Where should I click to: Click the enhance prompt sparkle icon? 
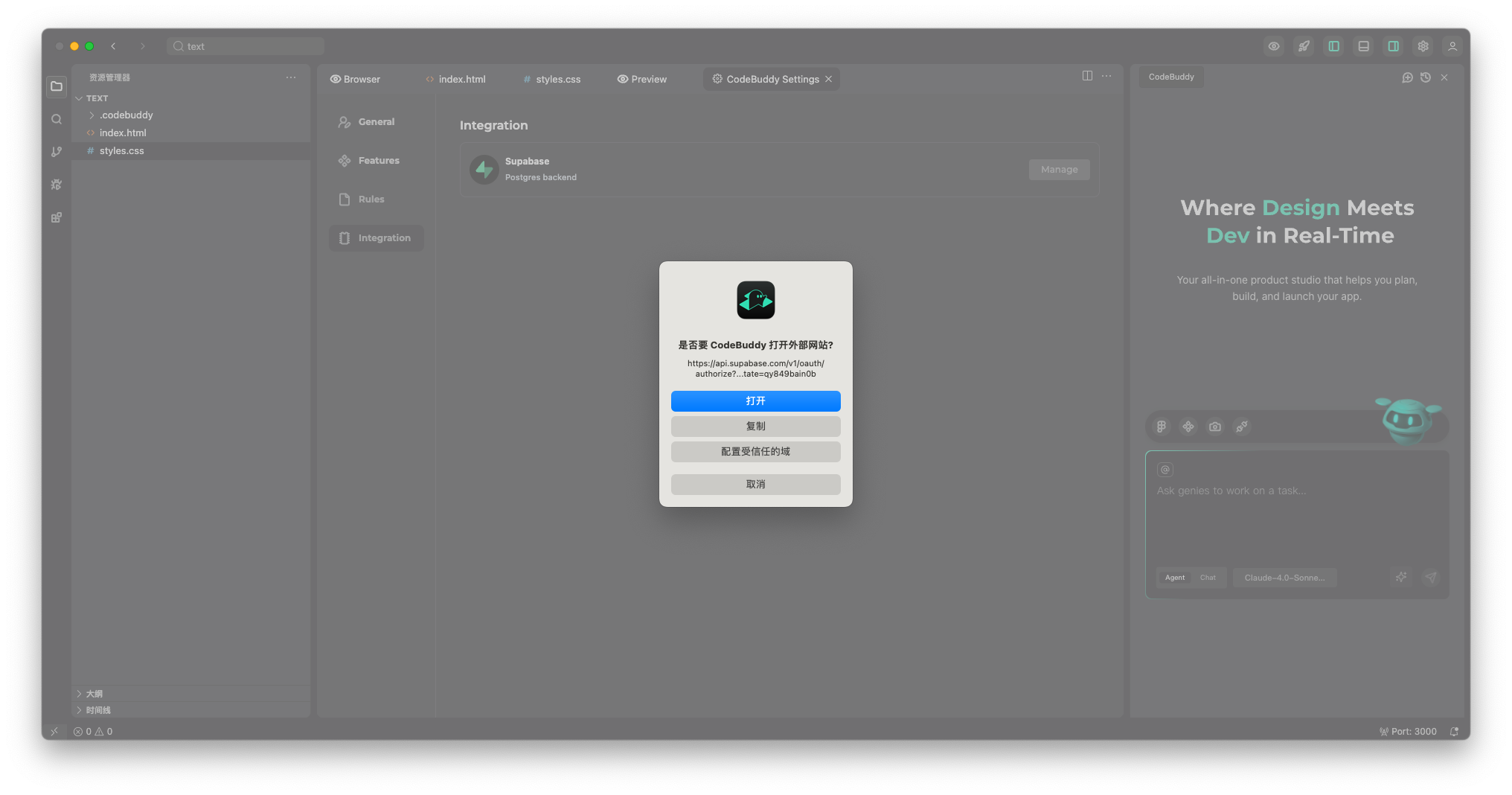[1401, 577]
